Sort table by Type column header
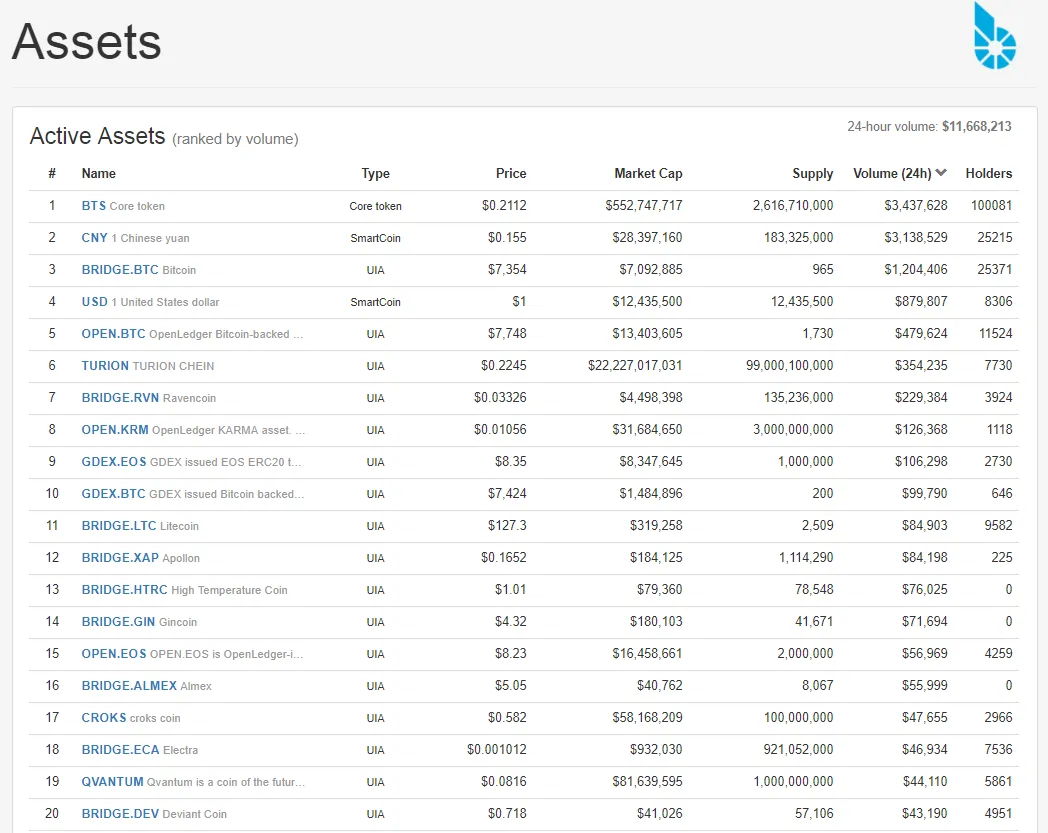 376,174
